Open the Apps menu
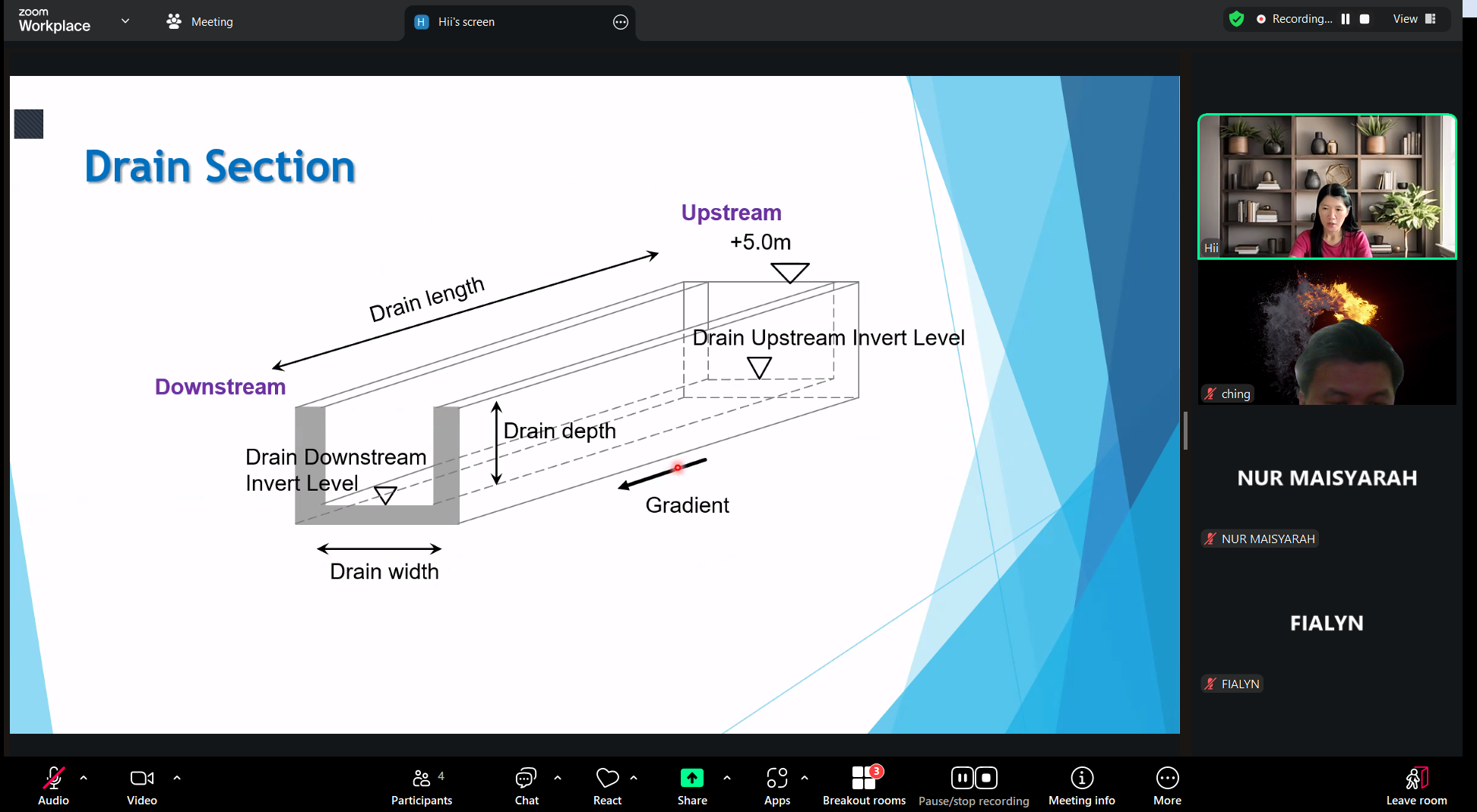Screen dimensions: 1477x812 click(776, 785)
